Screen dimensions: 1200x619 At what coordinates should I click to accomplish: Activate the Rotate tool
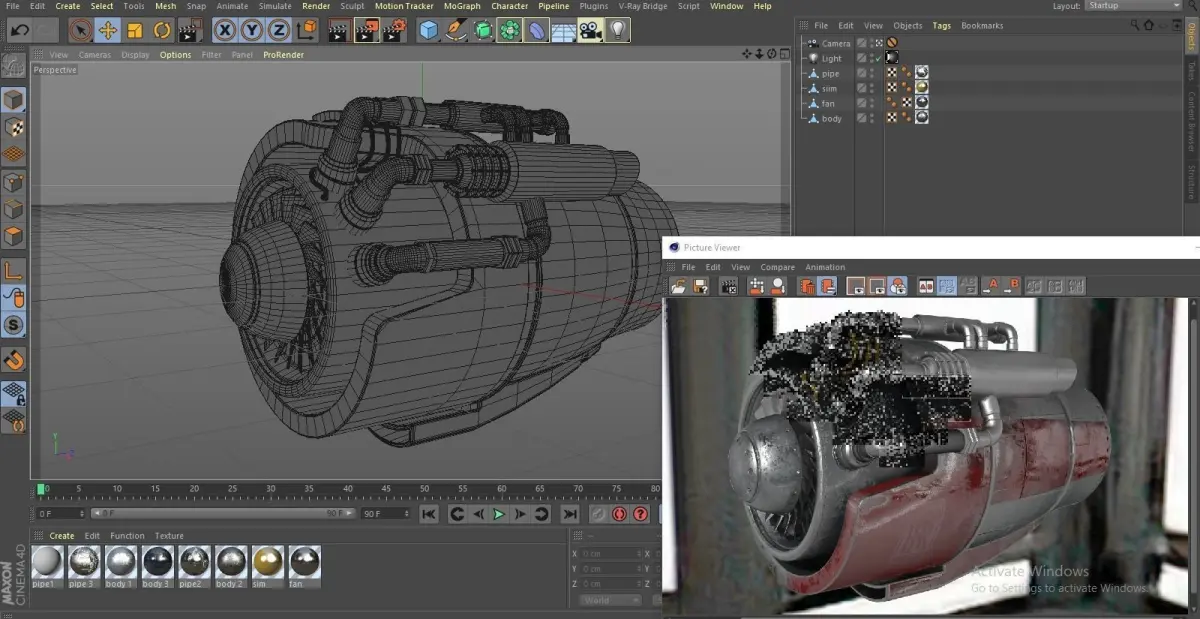click(x=162, y=31)
